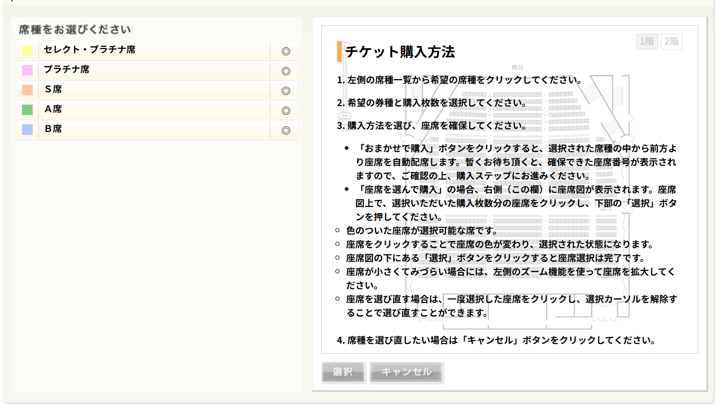728x407 pixels.
Task: Pick the S席 seat type label
Action: [x=53, y=90]
